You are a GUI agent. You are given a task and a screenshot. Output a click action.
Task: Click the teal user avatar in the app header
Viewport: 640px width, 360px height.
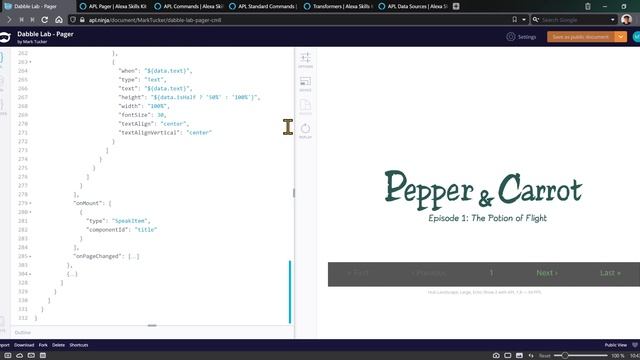point(636,37)
